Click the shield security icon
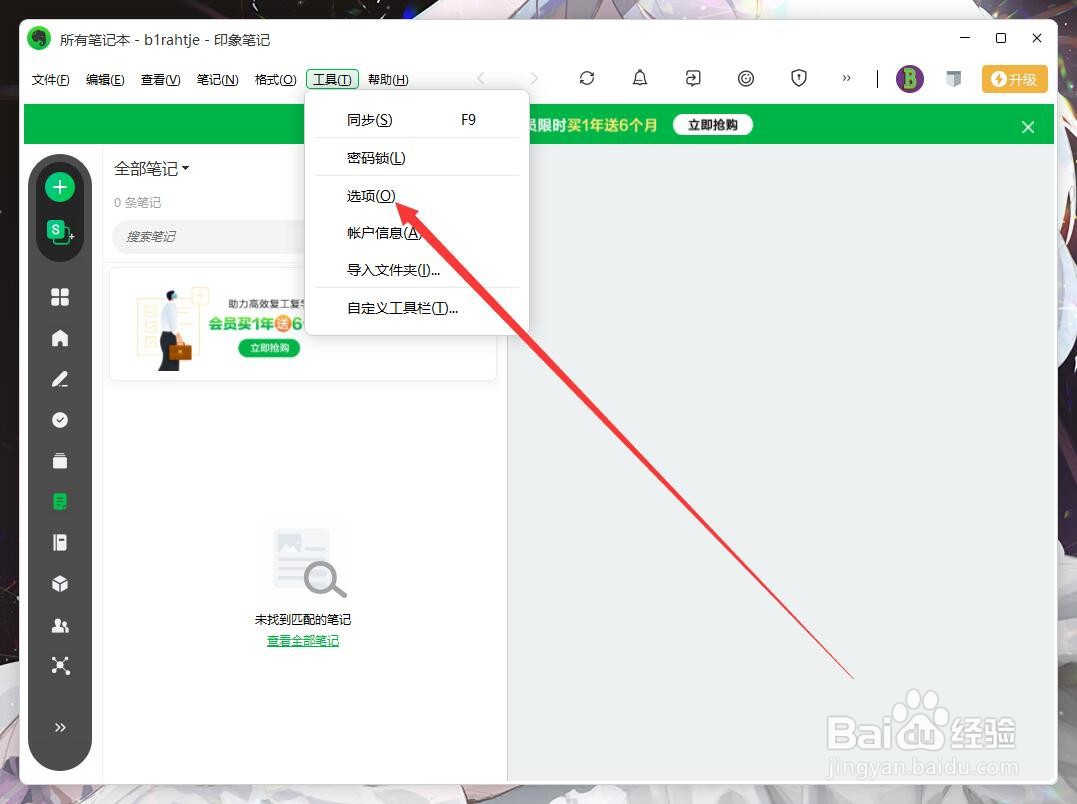 pos(799,78)
